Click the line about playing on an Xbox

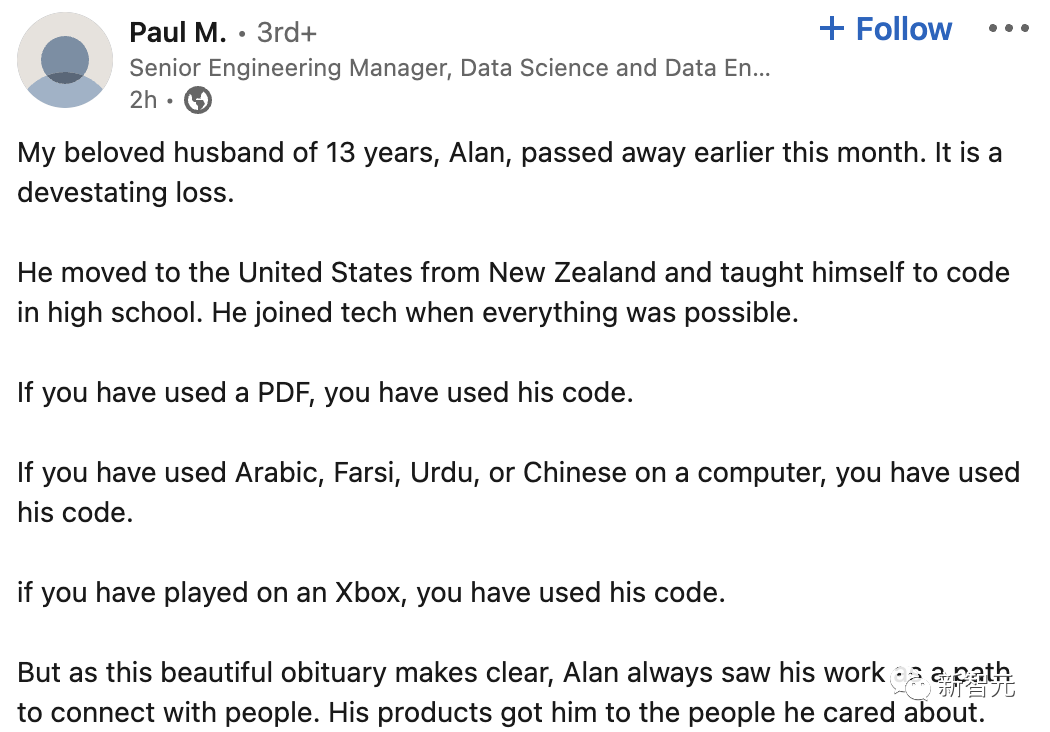coord(371,592)
